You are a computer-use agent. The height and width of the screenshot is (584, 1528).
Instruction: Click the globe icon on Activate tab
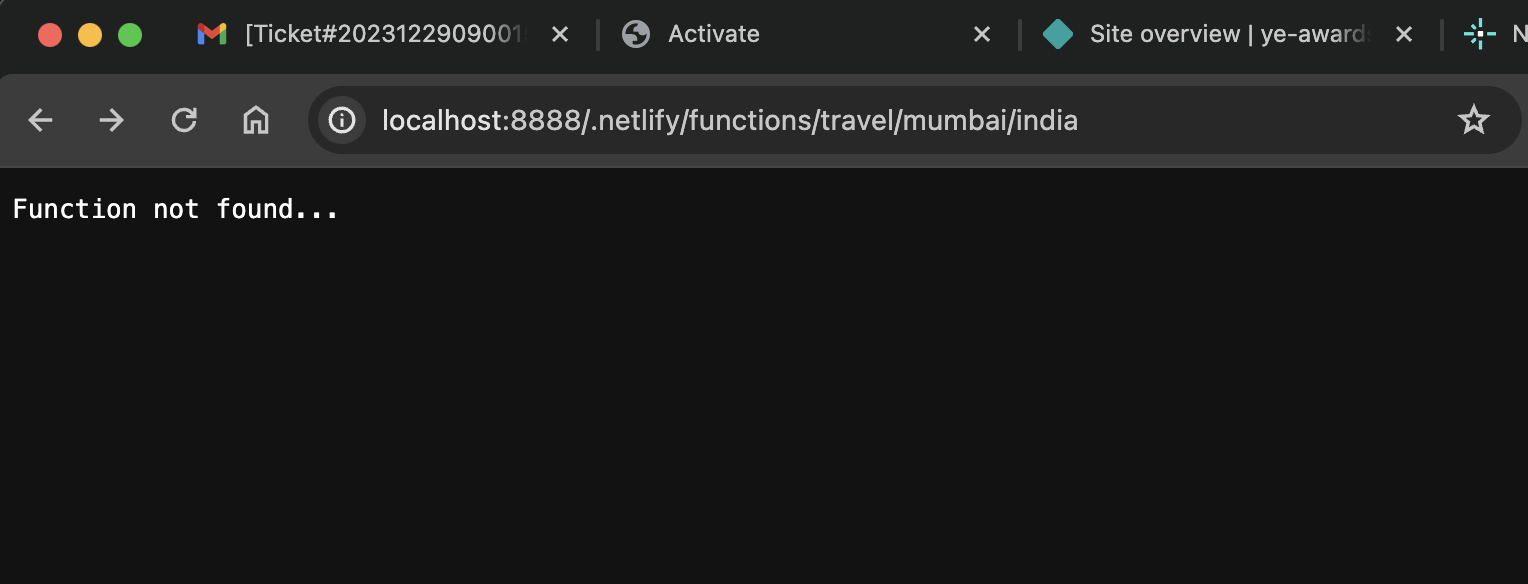[636, 34]
